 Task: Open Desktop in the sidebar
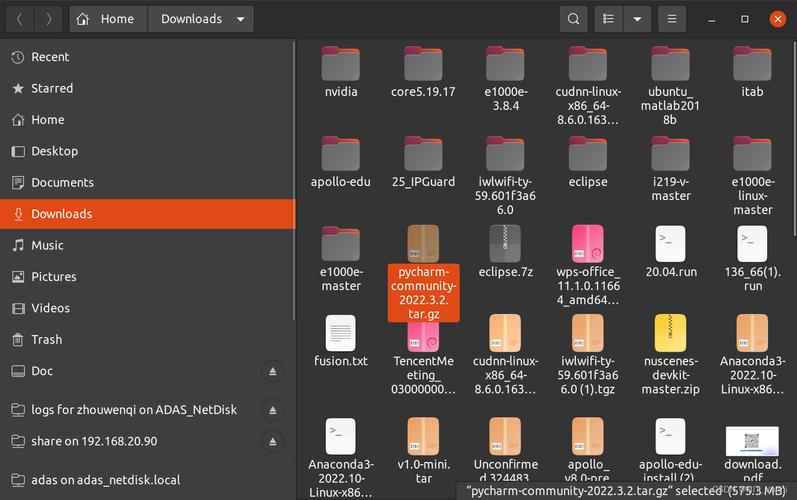point(147,151)
